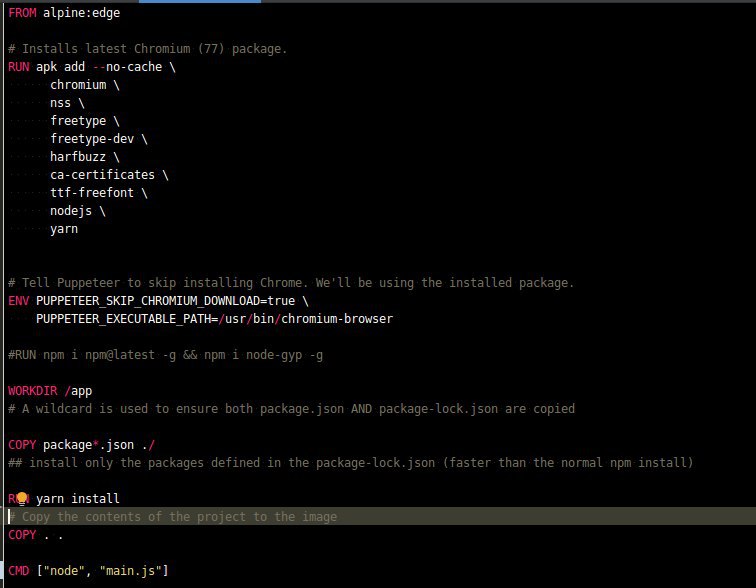Click the blue progress indicator at top
The height and width of the screenshot is (588, 756).
coord(200,1)
